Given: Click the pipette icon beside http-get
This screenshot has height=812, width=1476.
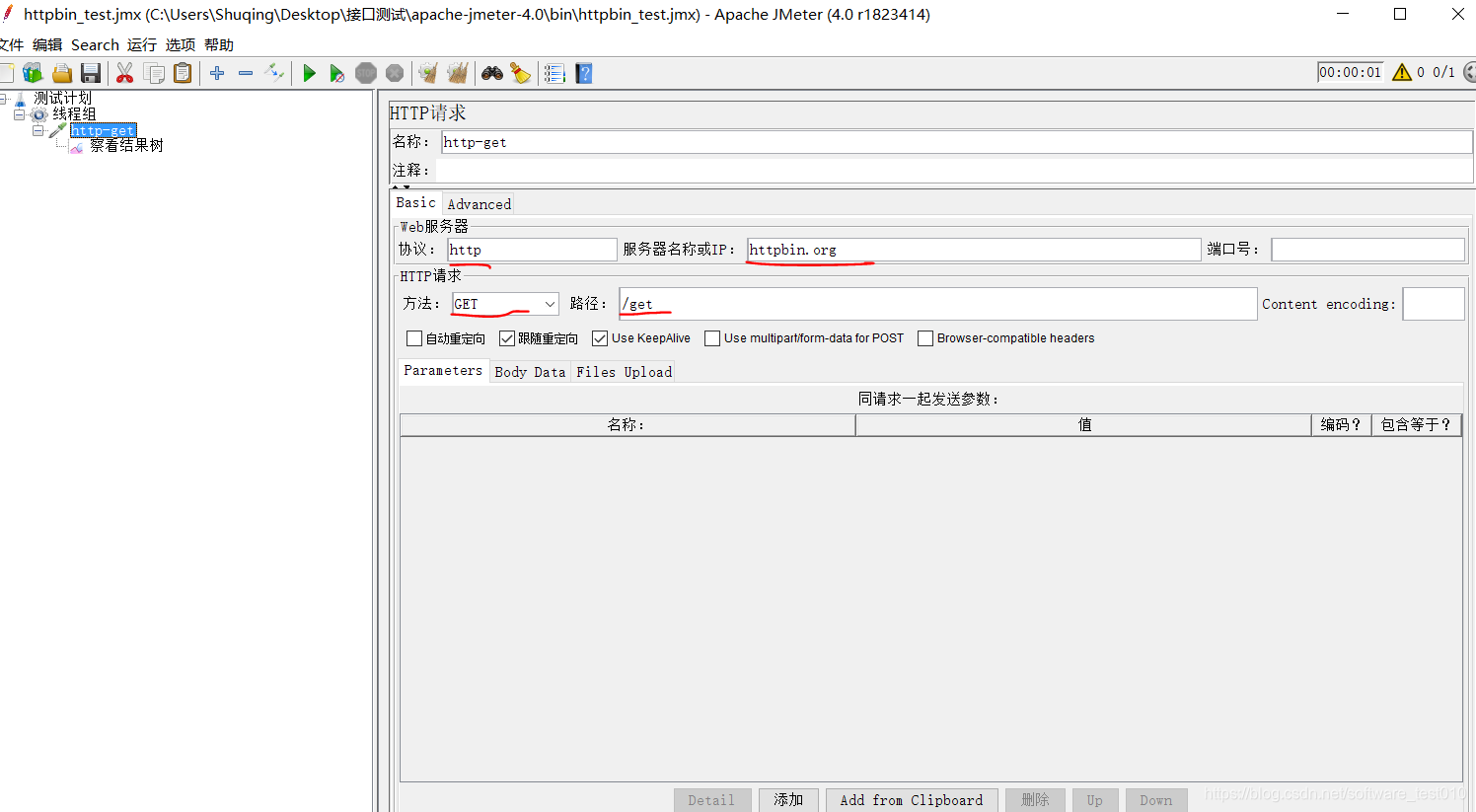Looking at the screenshot, I should pyautogui.click(x=58, y=130).
